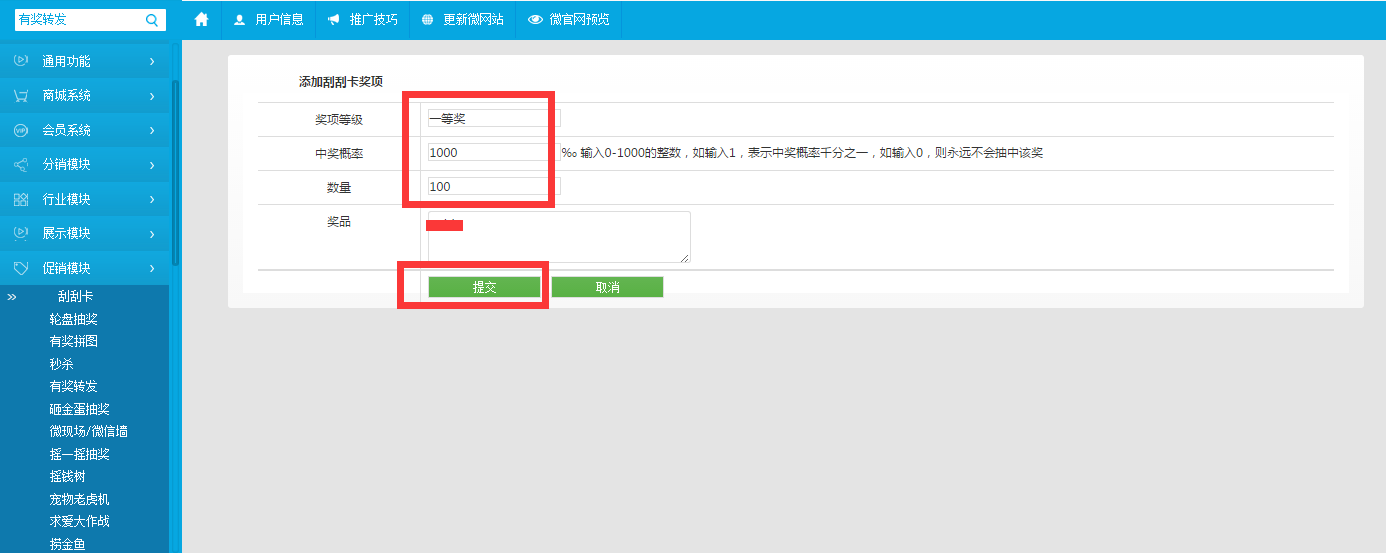Open 砸金蛋抽奖 in the sidebar
The image size is (1386, 553).
79,409
